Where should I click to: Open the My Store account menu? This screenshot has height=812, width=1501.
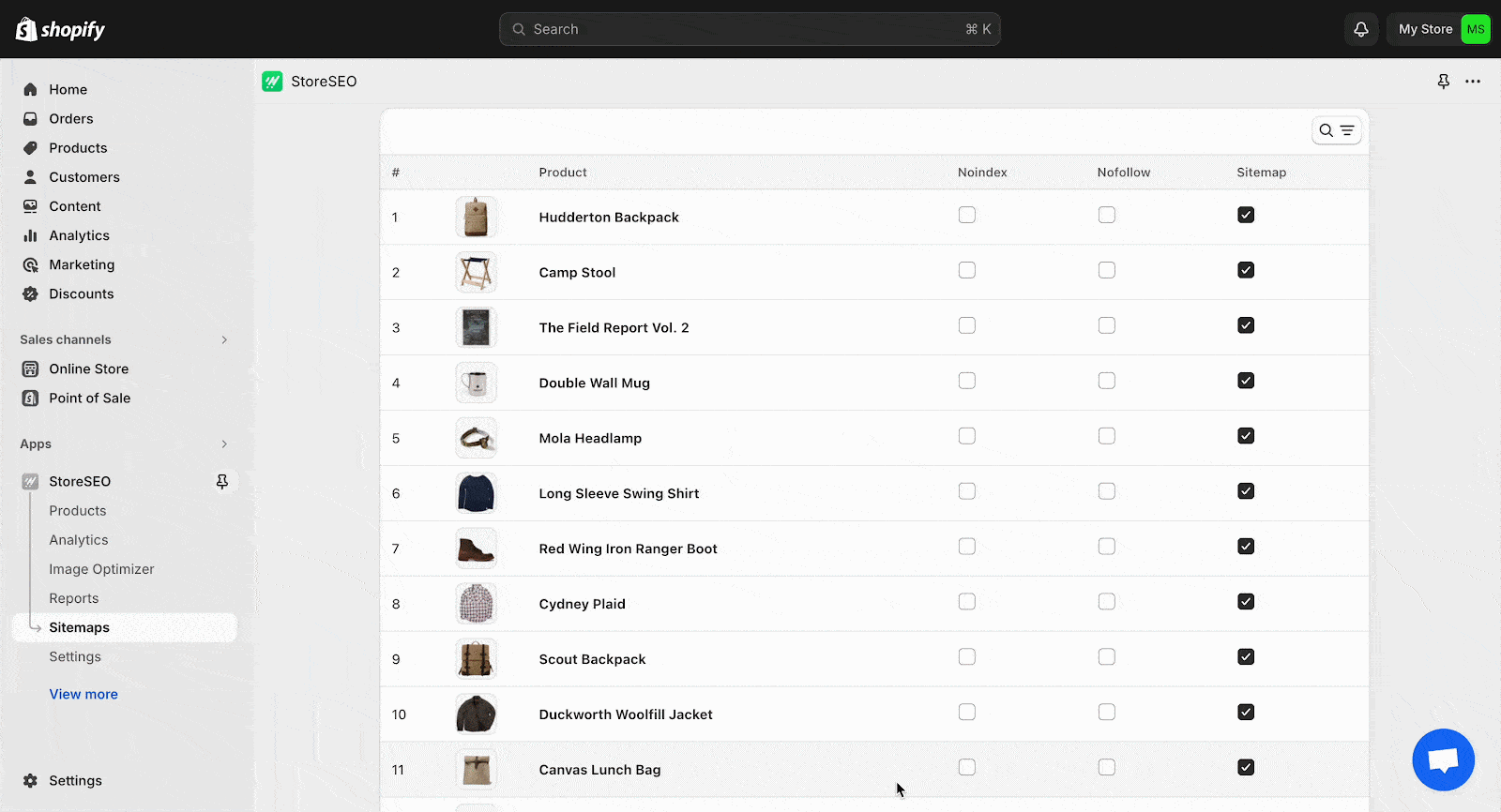1440,29
